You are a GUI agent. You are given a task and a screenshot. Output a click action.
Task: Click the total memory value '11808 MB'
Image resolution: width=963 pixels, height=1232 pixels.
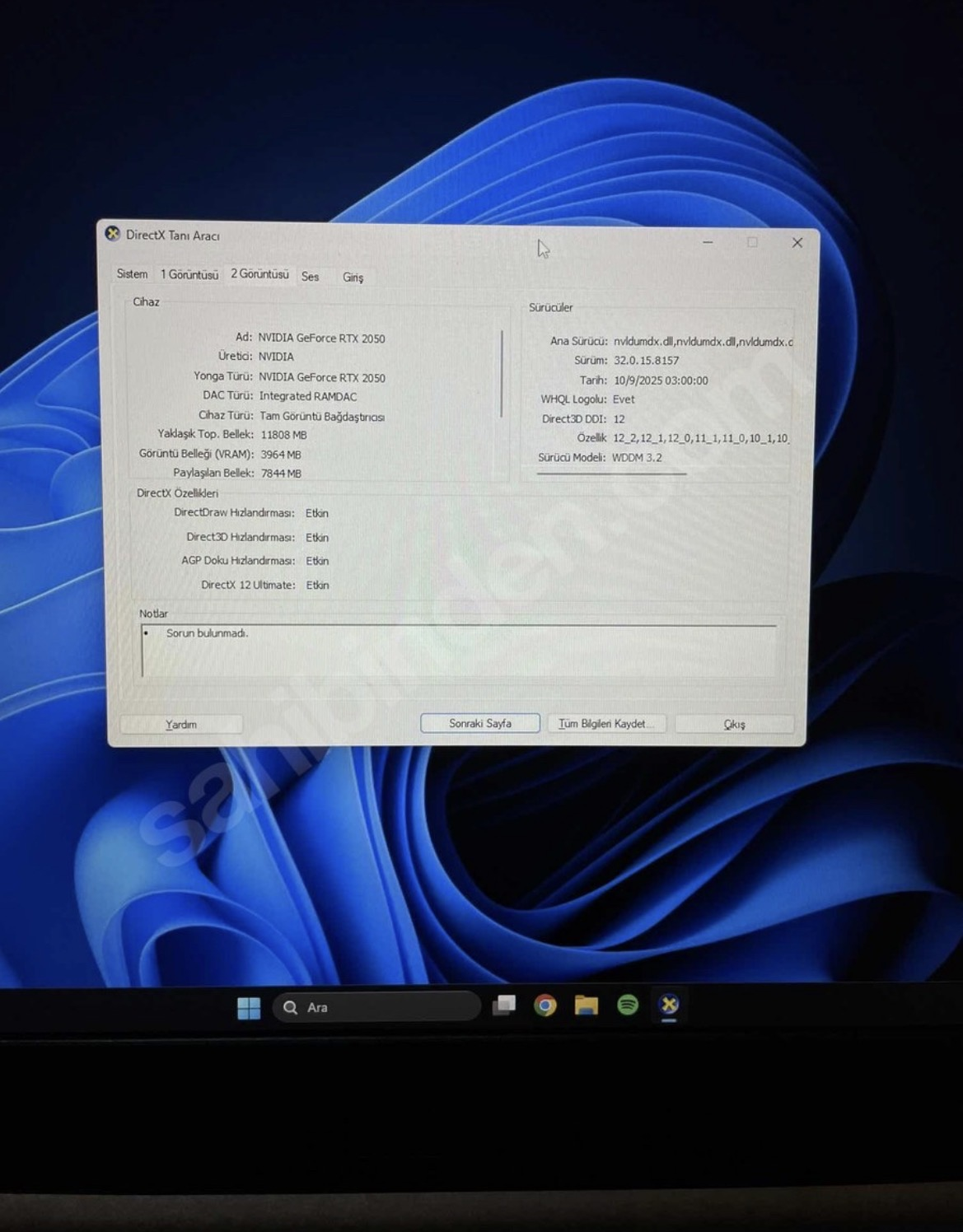pos(283,435)
